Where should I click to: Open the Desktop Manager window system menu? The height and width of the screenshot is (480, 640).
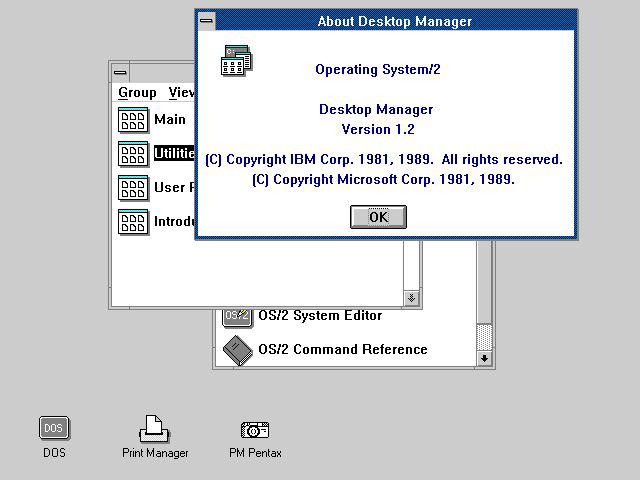(120, 73)
